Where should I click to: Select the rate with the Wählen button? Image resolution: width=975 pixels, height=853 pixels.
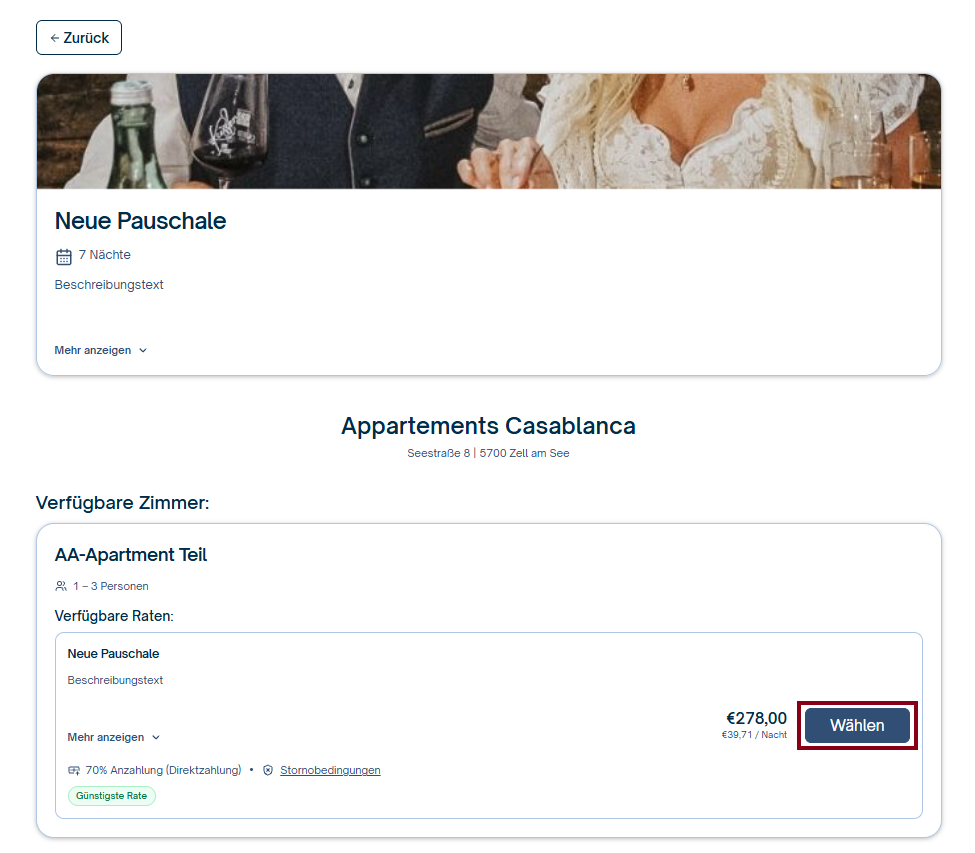(x=857, y=726)
